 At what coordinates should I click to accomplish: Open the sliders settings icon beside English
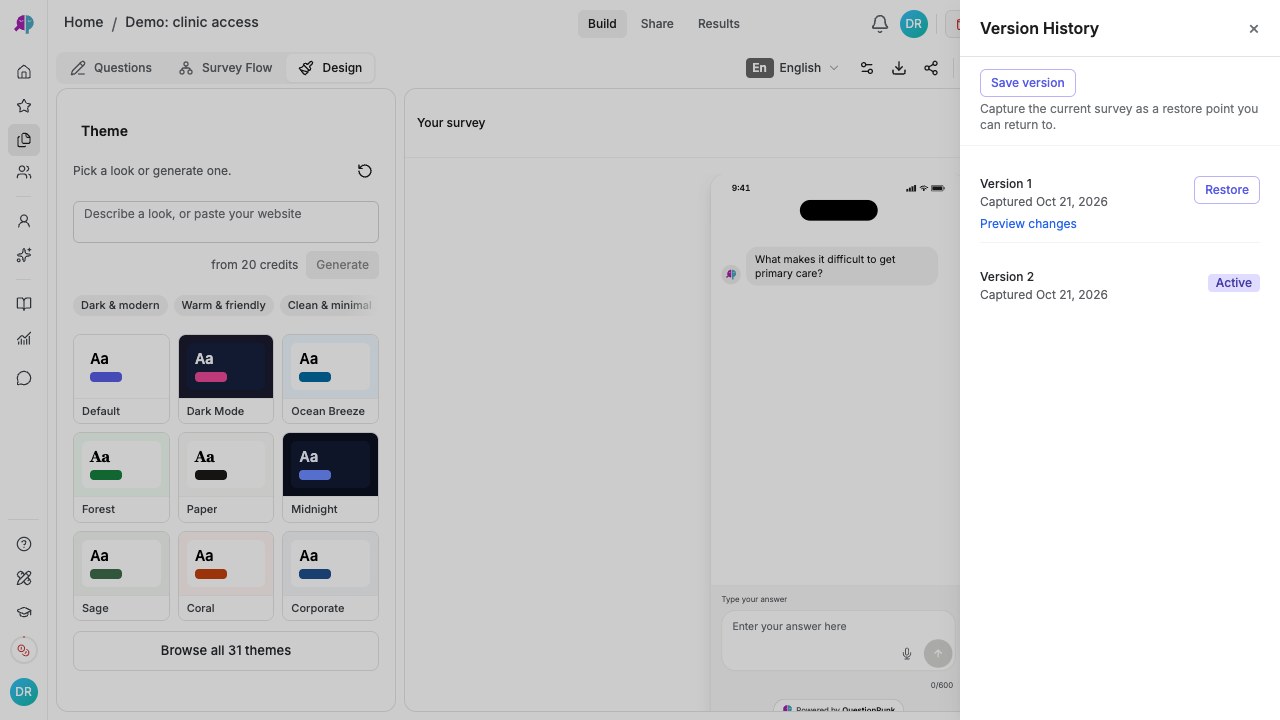(867, 68)
